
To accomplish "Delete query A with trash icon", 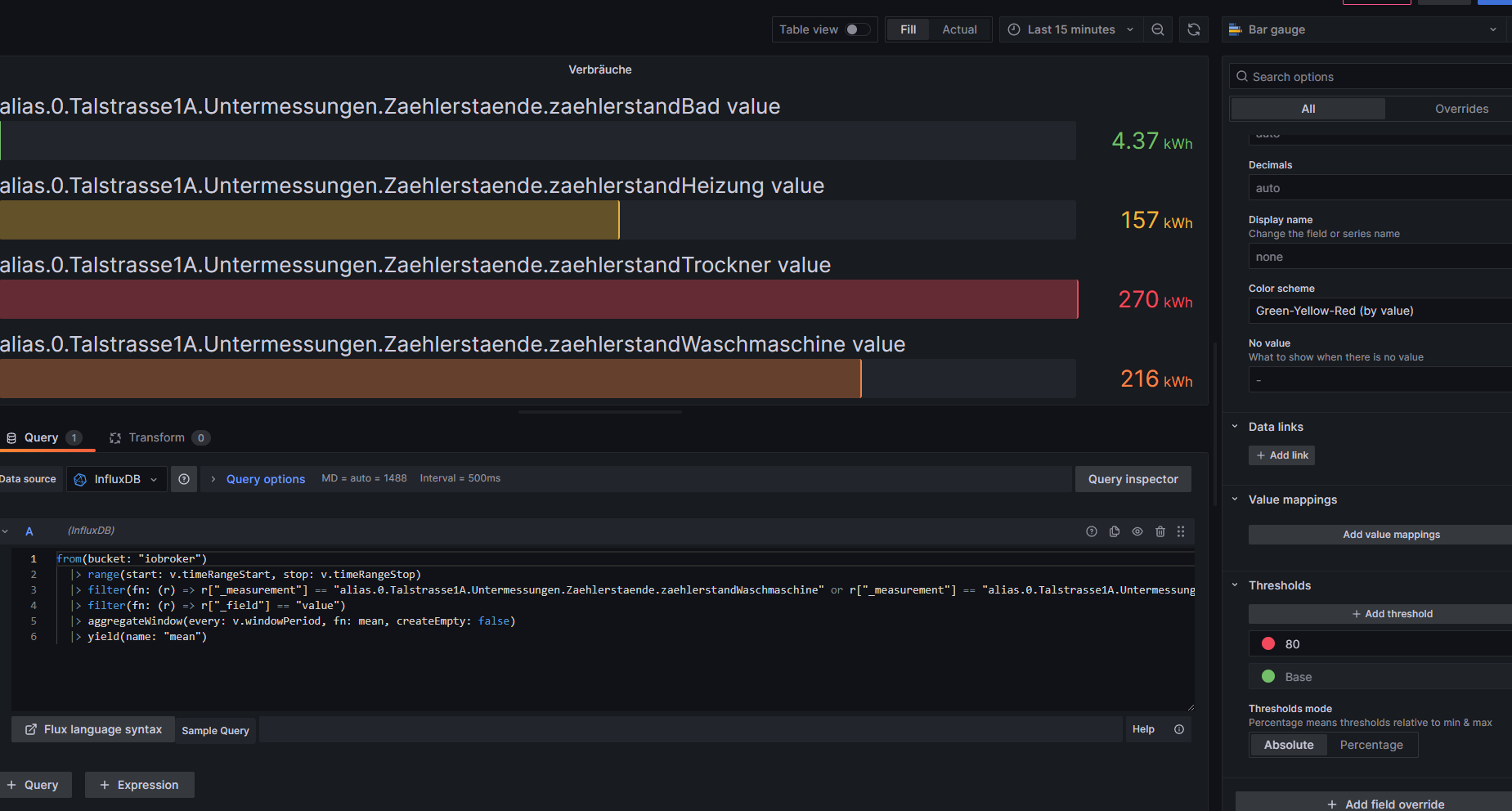I will point(1160,531).
